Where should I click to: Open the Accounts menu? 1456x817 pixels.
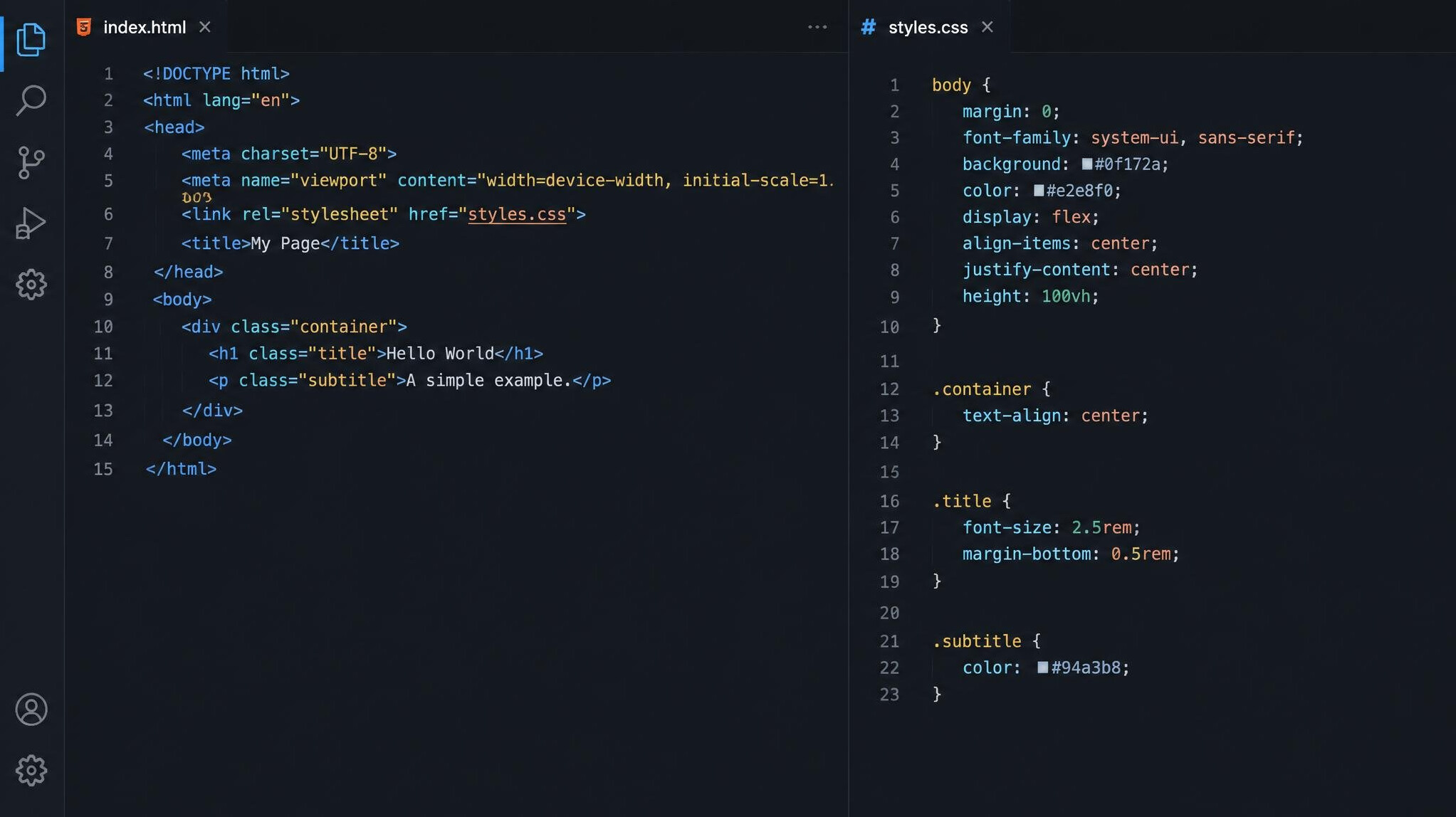[x=31, y=710]
